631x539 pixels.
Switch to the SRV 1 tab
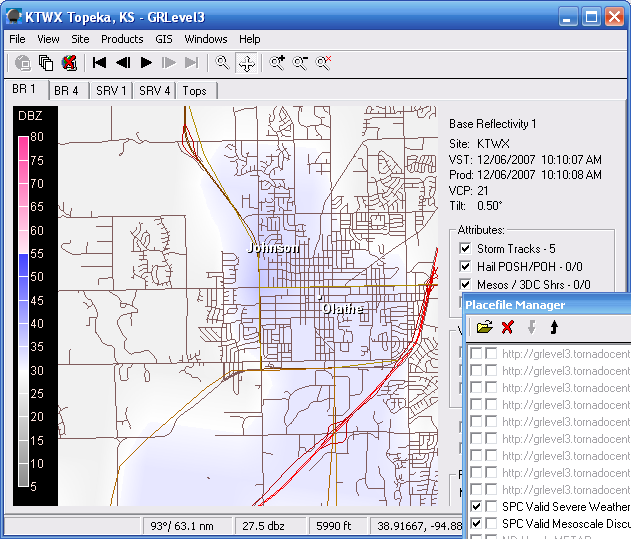pos(111,91)
